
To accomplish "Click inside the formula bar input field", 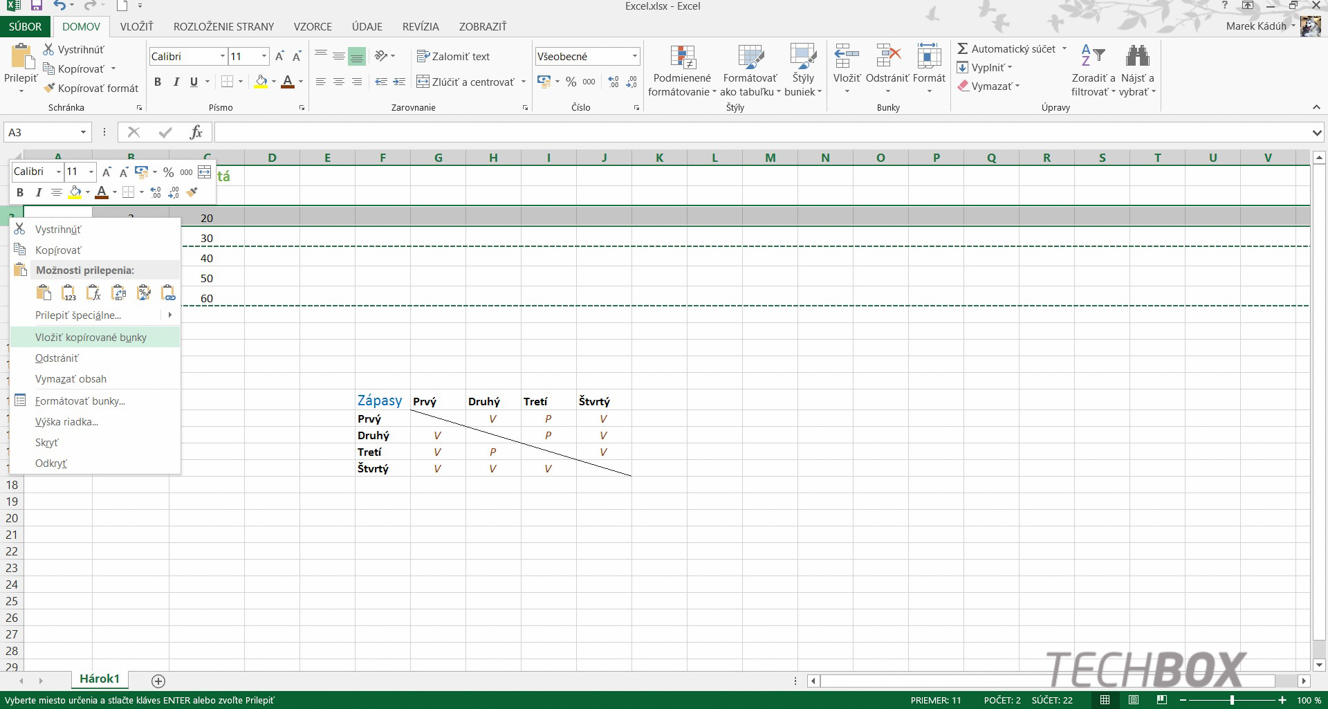I will click(x=761, y=132).
